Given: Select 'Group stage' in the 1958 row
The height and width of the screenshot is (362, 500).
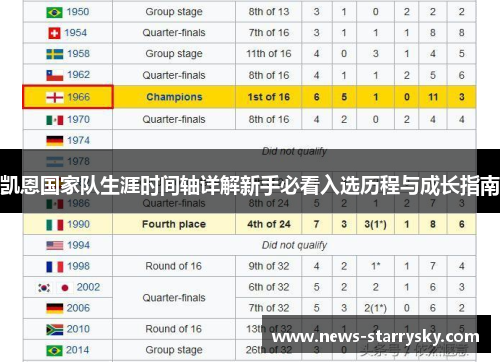Looking at the screenshot, I should point(174,54).
